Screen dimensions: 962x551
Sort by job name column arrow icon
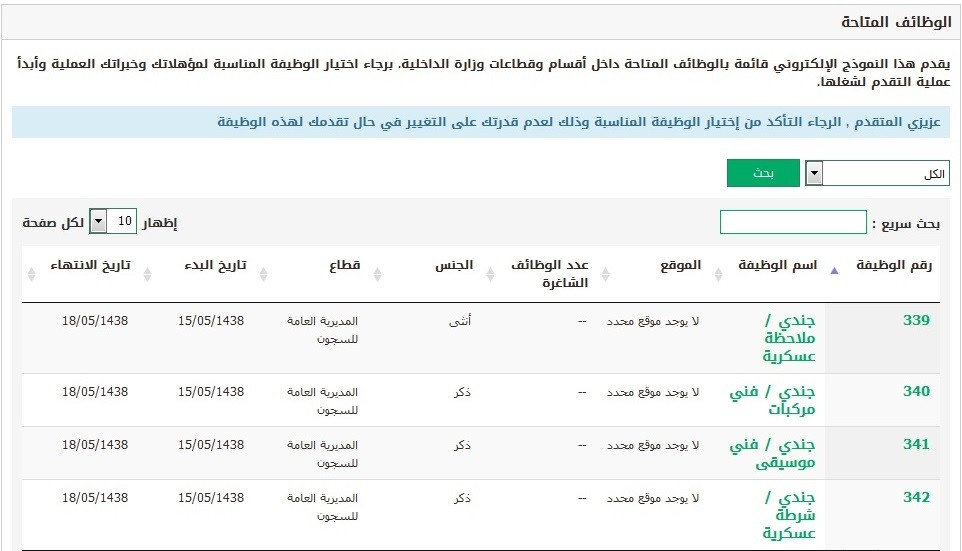click(x=718, y=274)
